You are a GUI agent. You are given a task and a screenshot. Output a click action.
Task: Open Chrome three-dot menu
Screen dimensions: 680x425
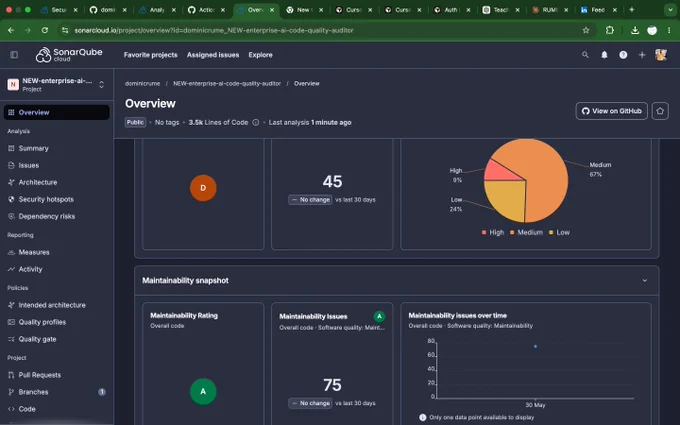point(669,30)
